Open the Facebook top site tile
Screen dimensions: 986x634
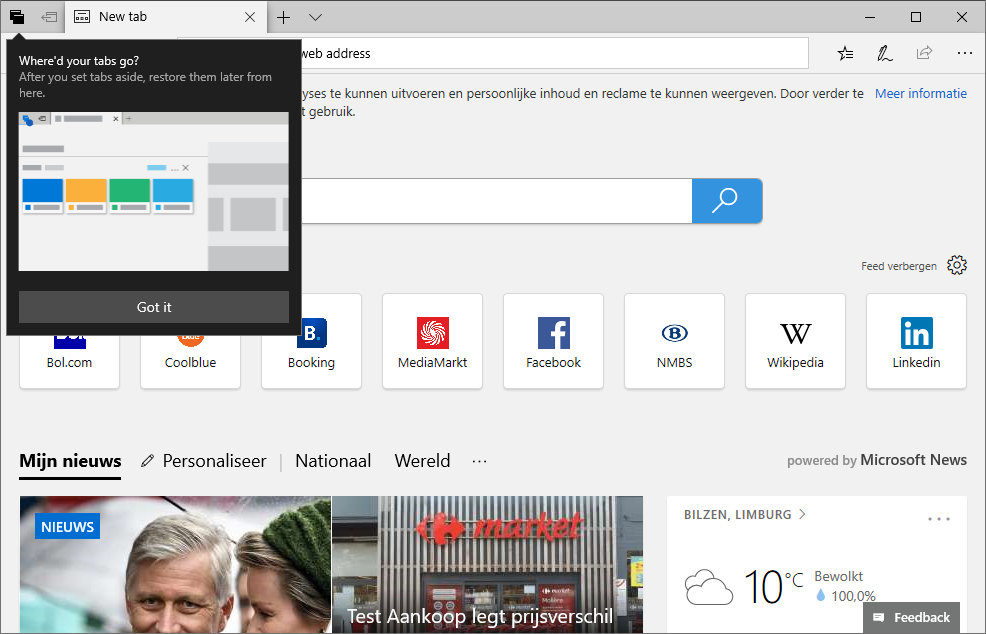coord(553,341)
